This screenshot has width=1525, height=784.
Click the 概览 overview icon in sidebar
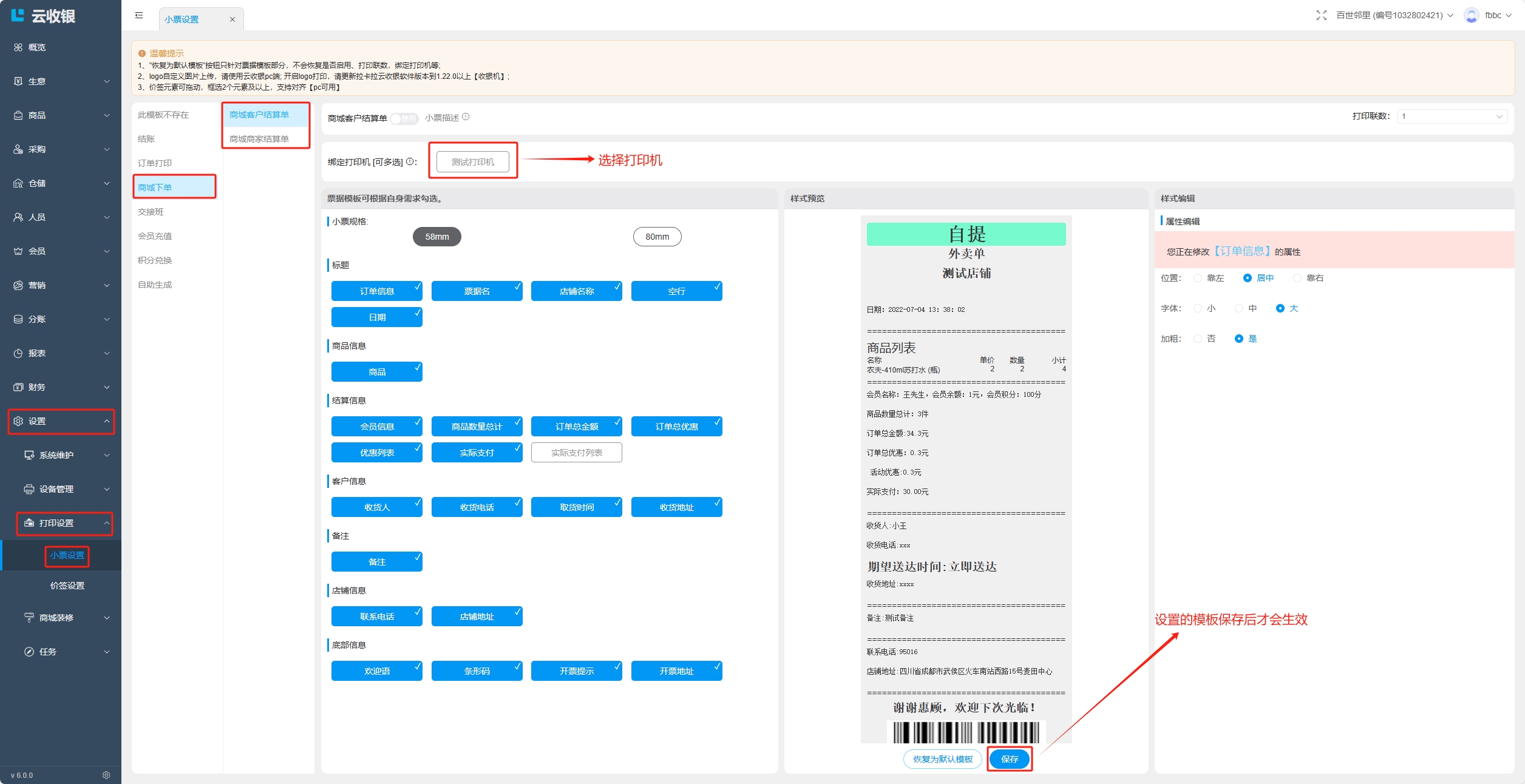pos(18,47)
